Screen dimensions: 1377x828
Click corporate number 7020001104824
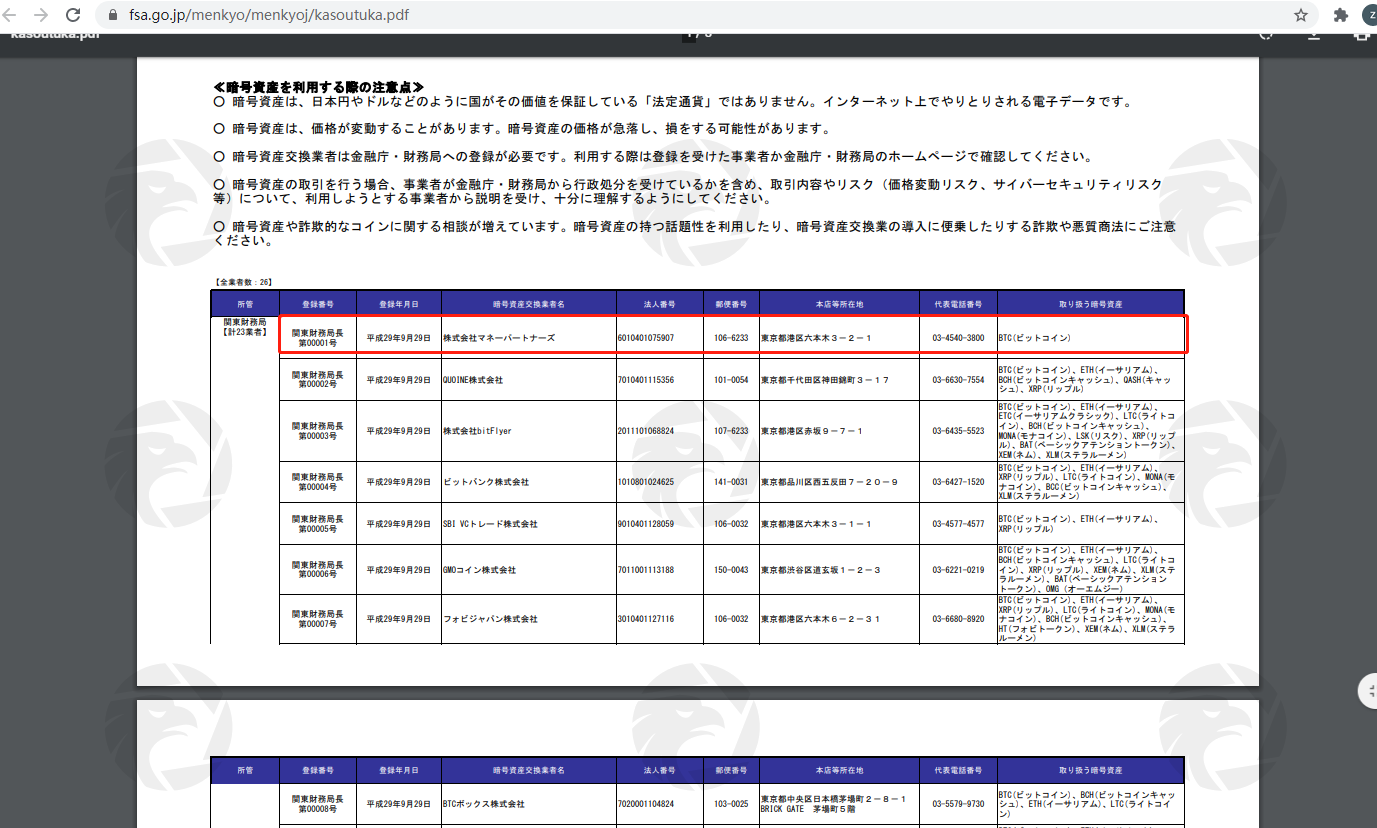point(646,804)
